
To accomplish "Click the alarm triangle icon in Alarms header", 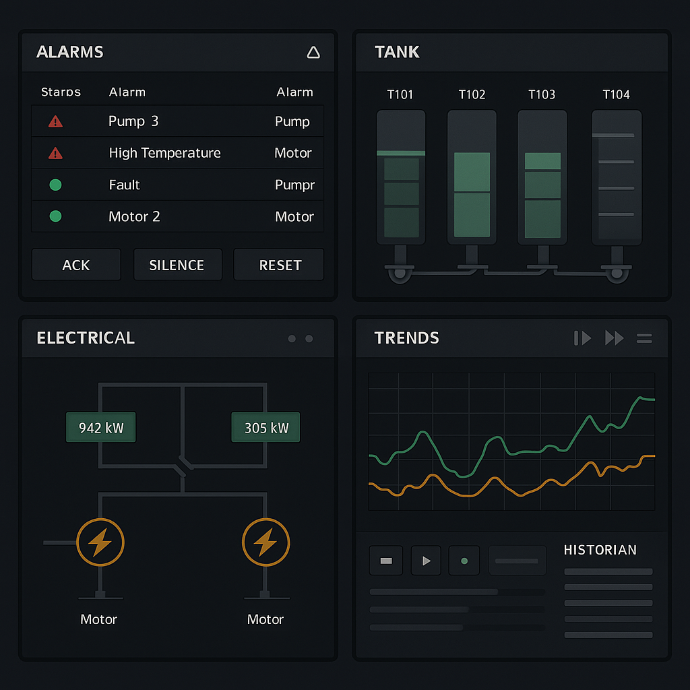I will tap(313, 52).
